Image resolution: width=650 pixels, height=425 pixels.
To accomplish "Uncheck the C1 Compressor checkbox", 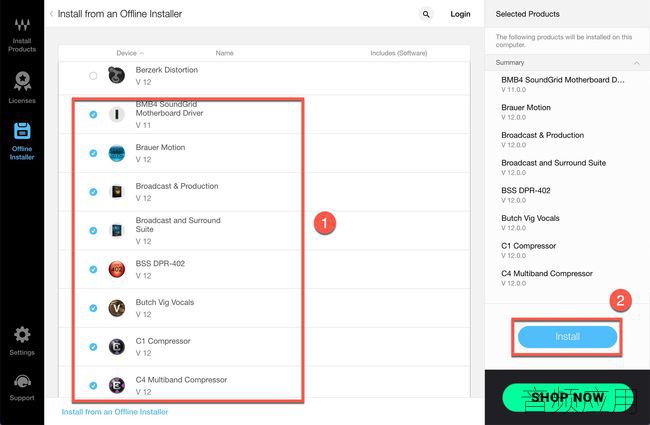I will 93,347.
